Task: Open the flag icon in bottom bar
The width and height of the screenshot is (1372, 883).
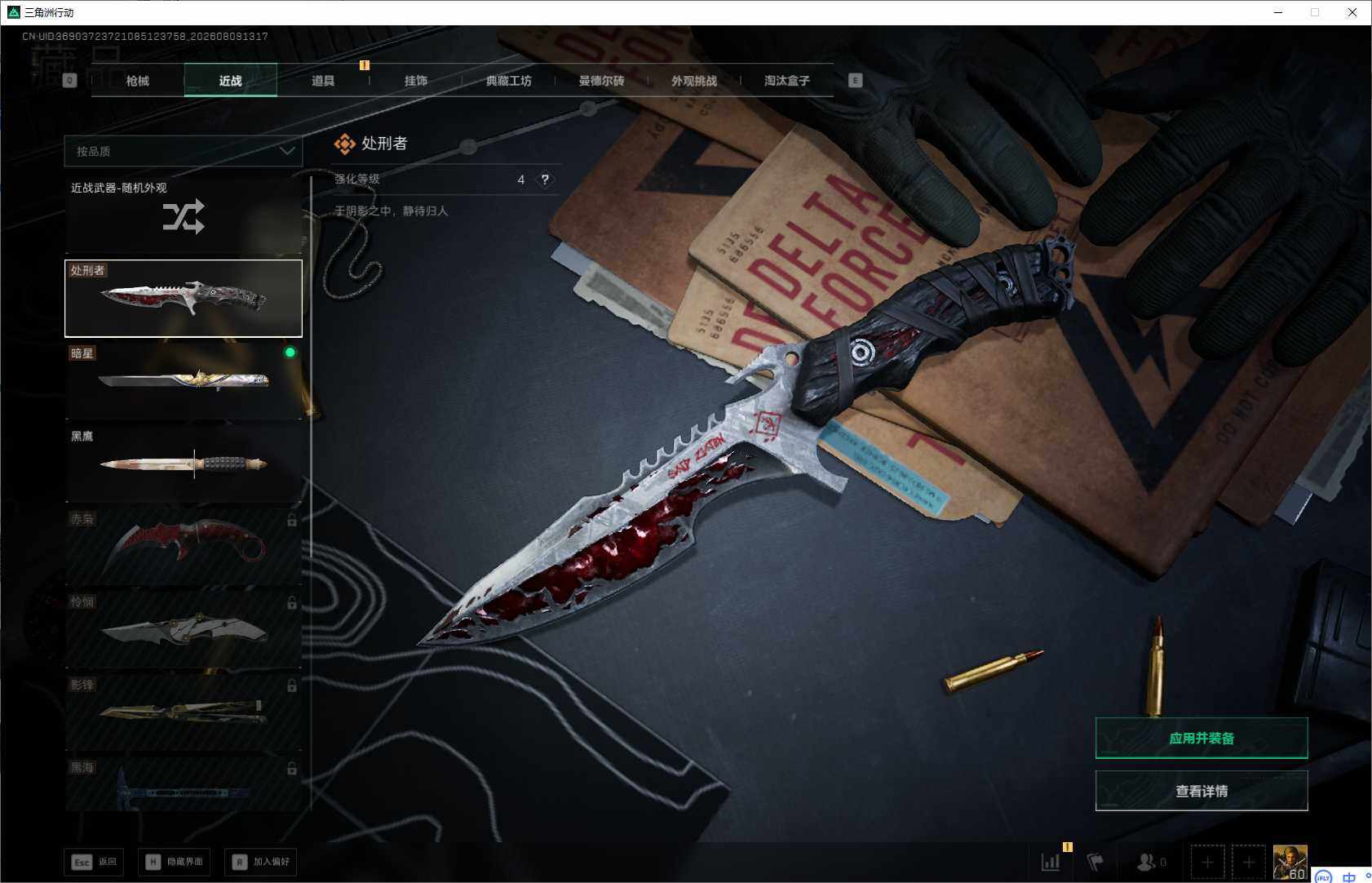Action: click(x=1095, y=862)
